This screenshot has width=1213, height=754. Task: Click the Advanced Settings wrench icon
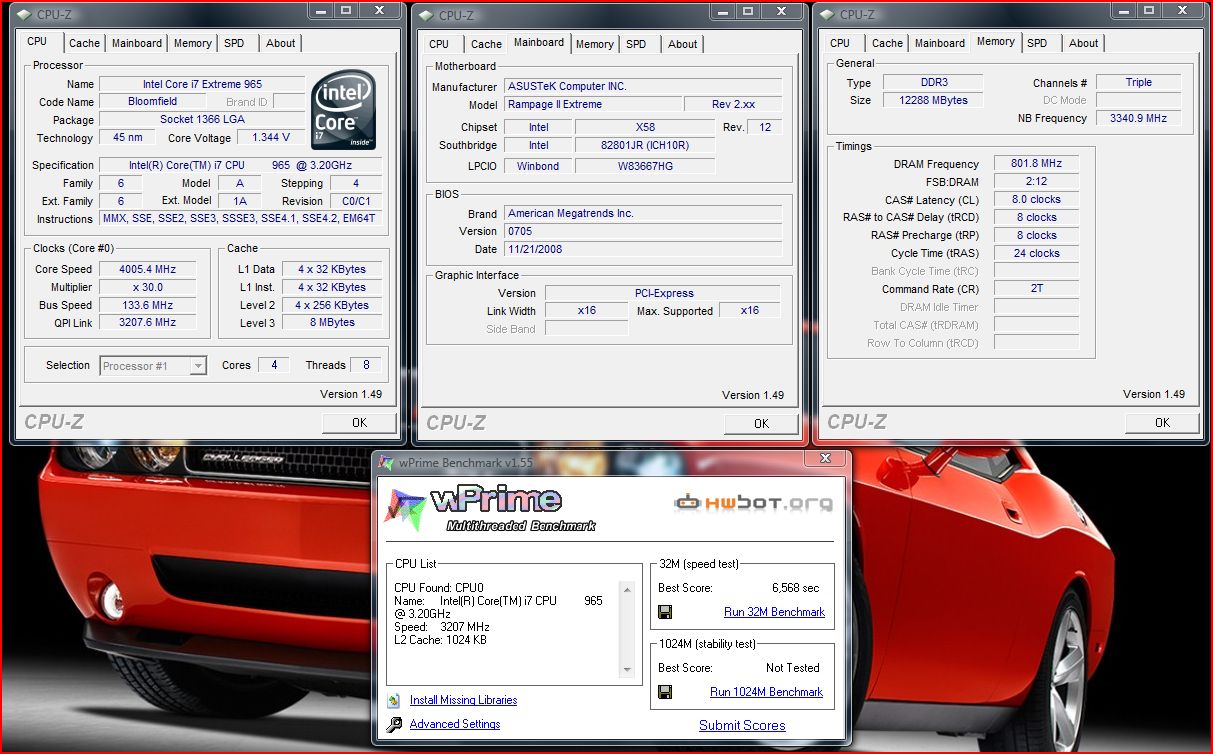point(393,724)
